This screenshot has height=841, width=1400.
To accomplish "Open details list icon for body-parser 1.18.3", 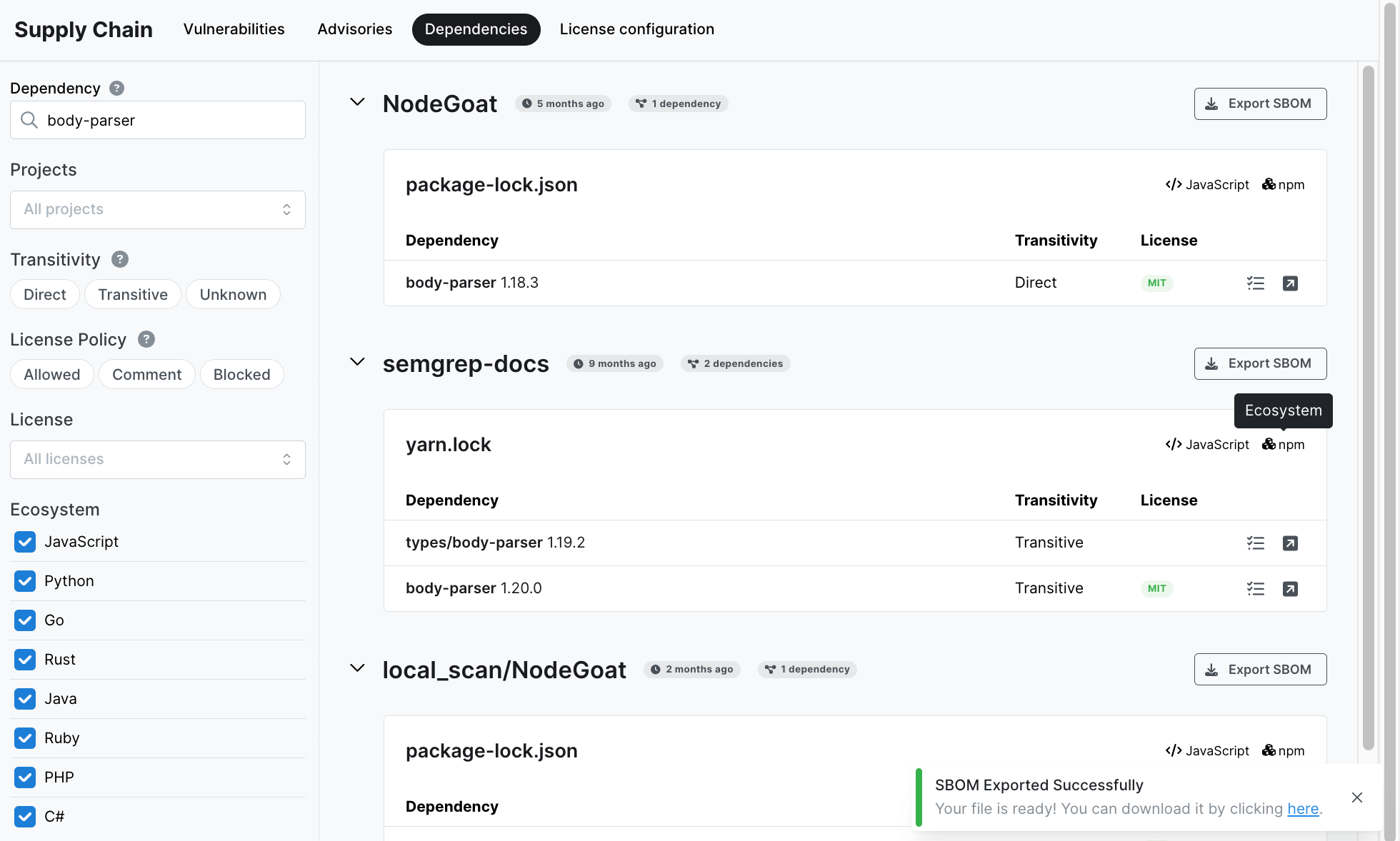I will (1255, 283).
